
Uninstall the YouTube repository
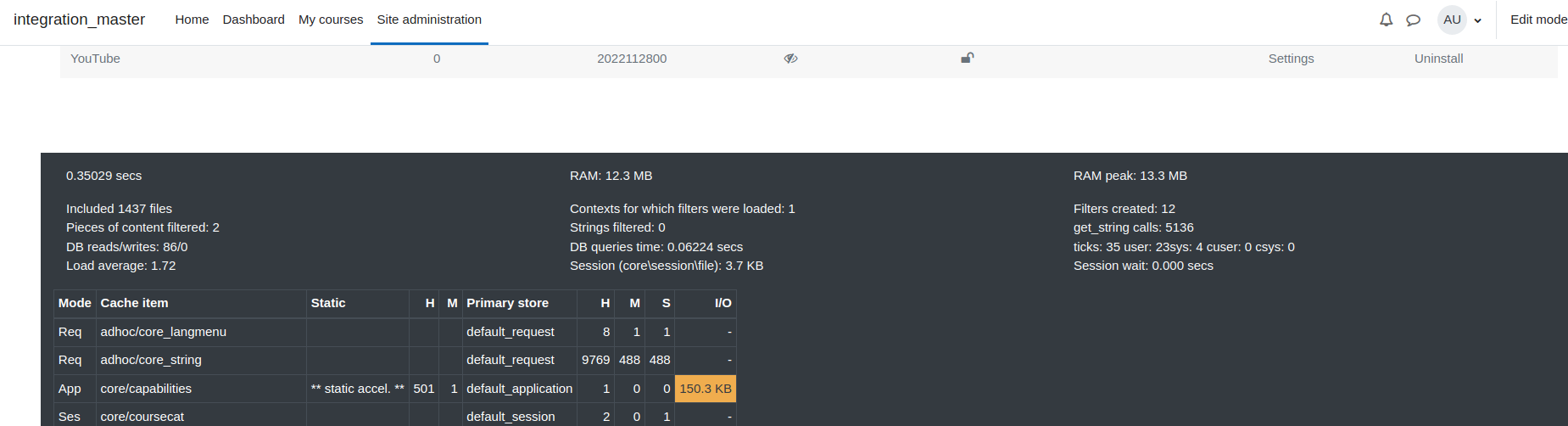pyautogui.click(x=1438, y=59)
